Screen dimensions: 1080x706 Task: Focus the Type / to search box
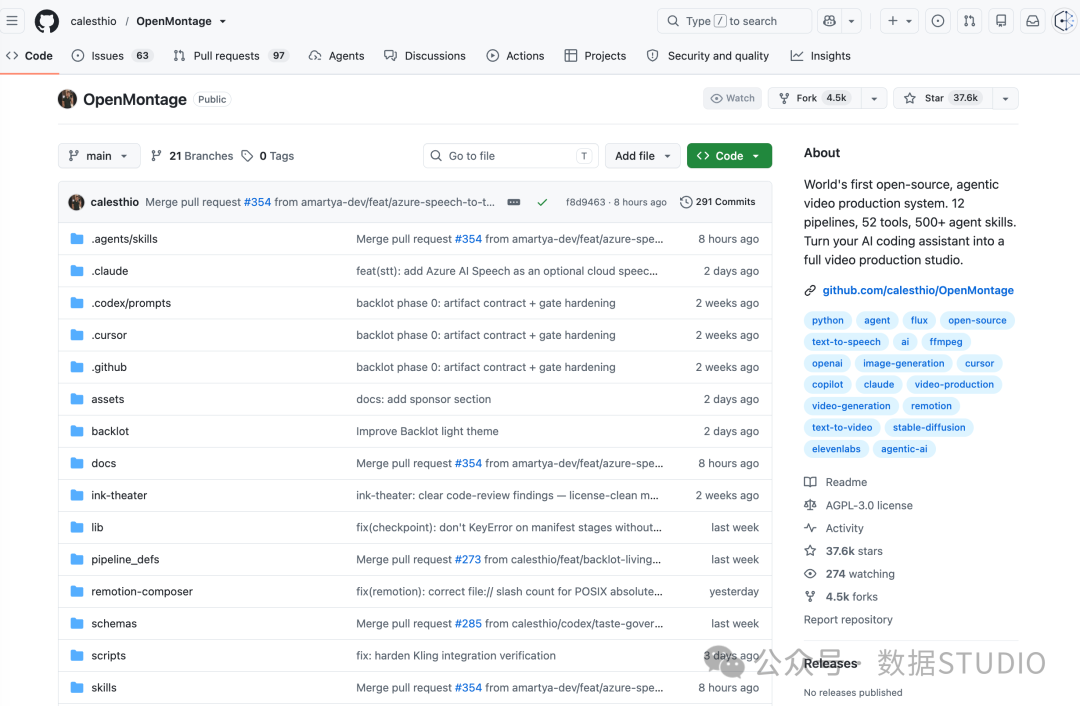734,21
